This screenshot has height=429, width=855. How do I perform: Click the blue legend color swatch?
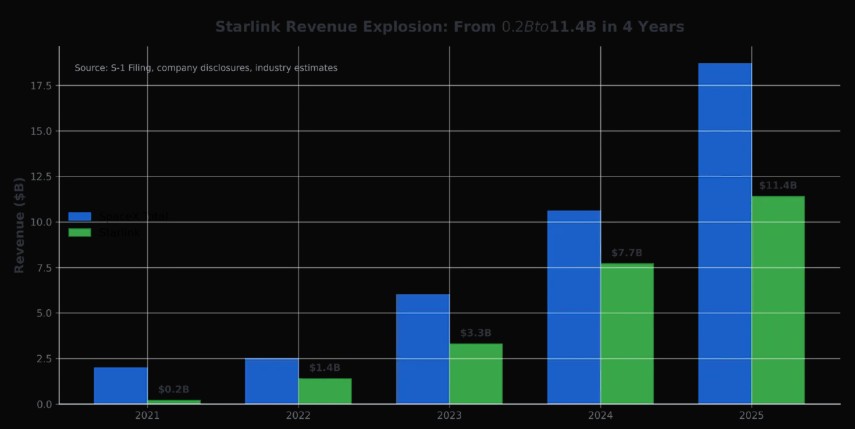coord(80,216)
